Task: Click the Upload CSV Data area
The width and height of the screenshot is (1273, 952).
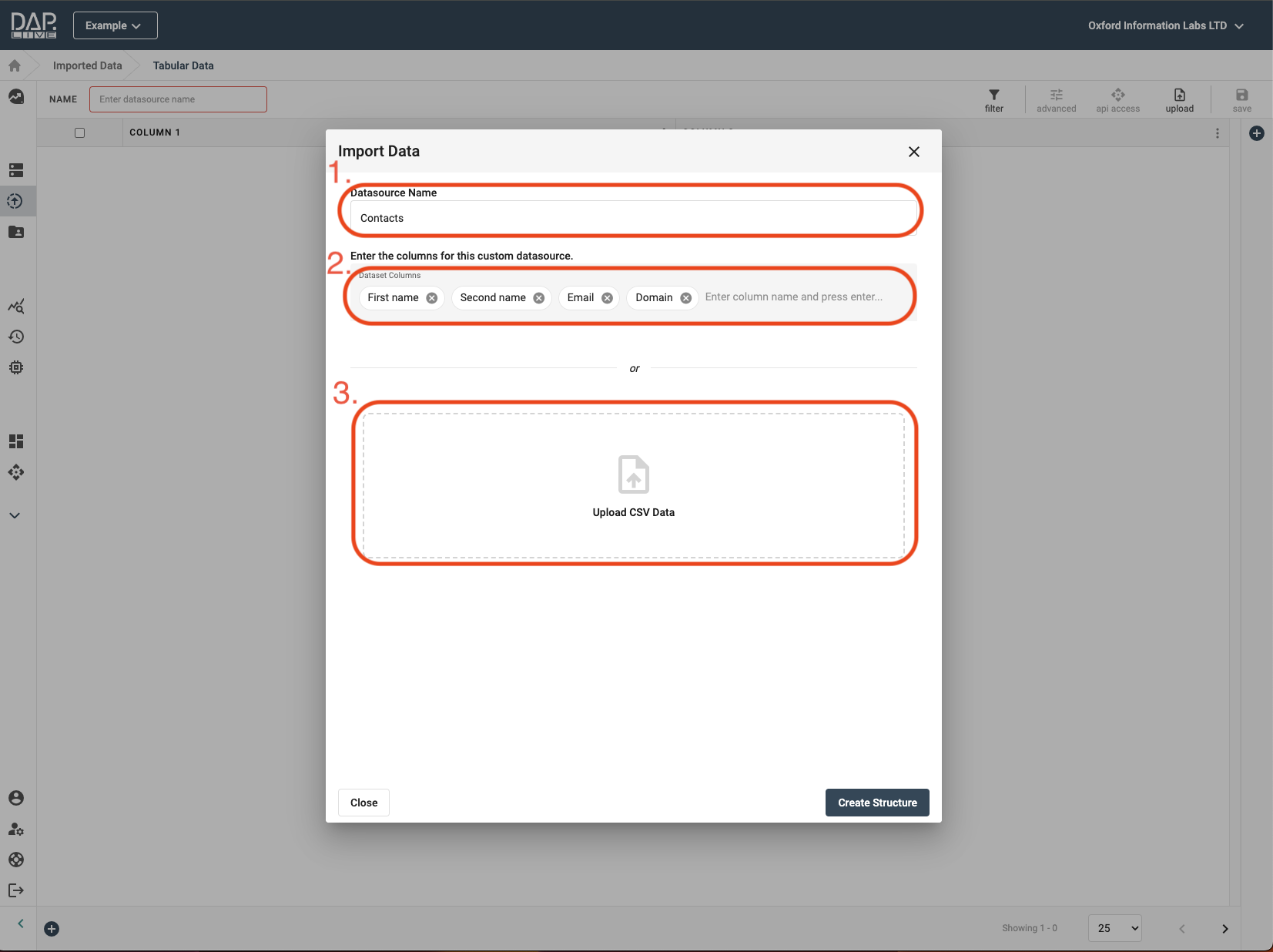Action: pyautogui.click(x=633, y=485)
